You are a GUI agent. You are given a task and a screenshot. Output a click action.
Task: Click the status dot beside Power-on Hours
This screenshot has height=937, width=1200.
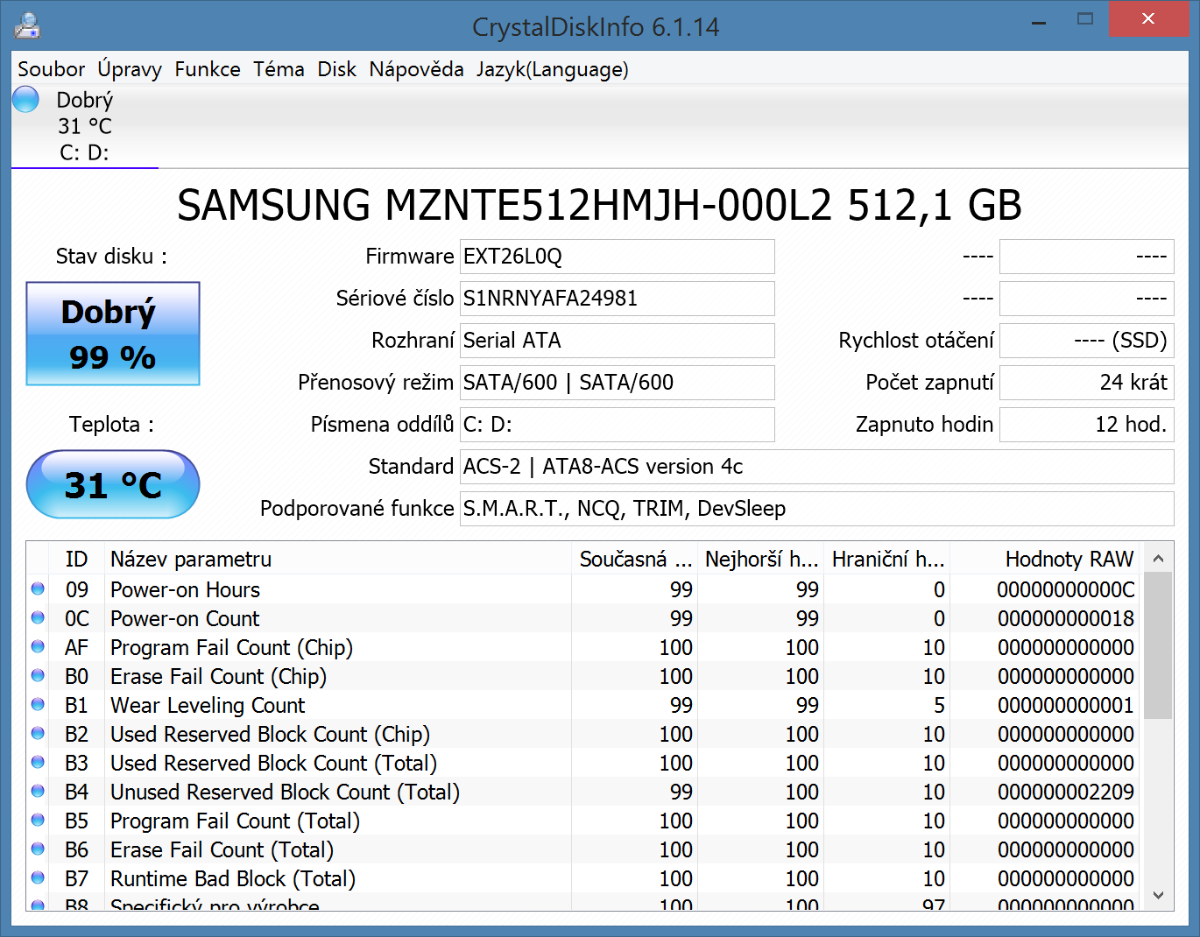(38, 590)
